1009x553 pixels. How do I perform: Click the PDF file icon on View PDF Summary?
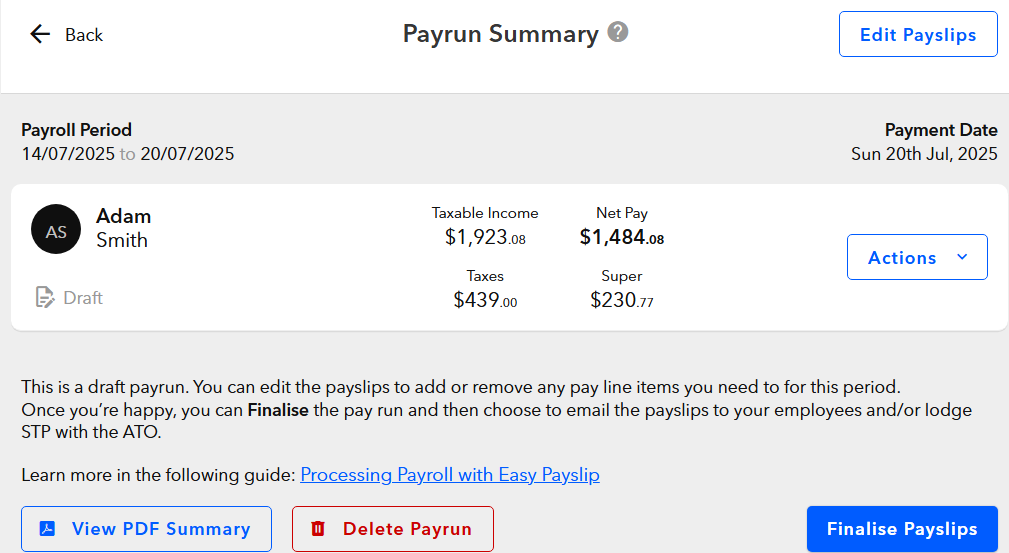[x=48, y=529]
